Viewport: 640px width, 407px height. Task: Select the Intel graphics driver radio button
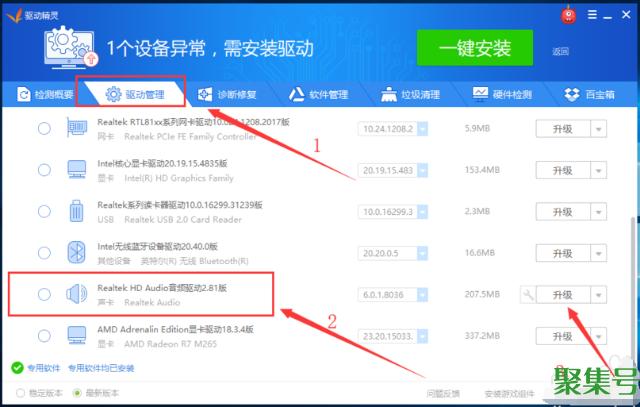tap(44, 170)
